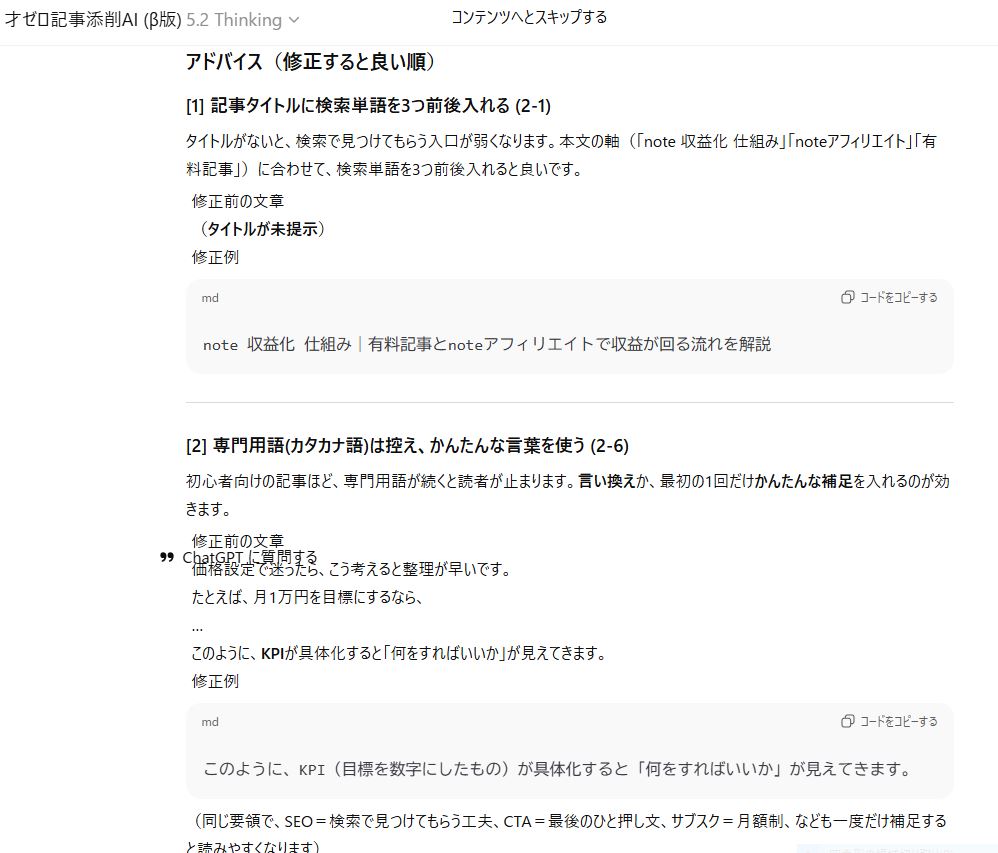This screenshot has width=998, height=853.
Task: Click the overlapping-squares icon in the first コードをコピーする control
Action: coord(846,298)
